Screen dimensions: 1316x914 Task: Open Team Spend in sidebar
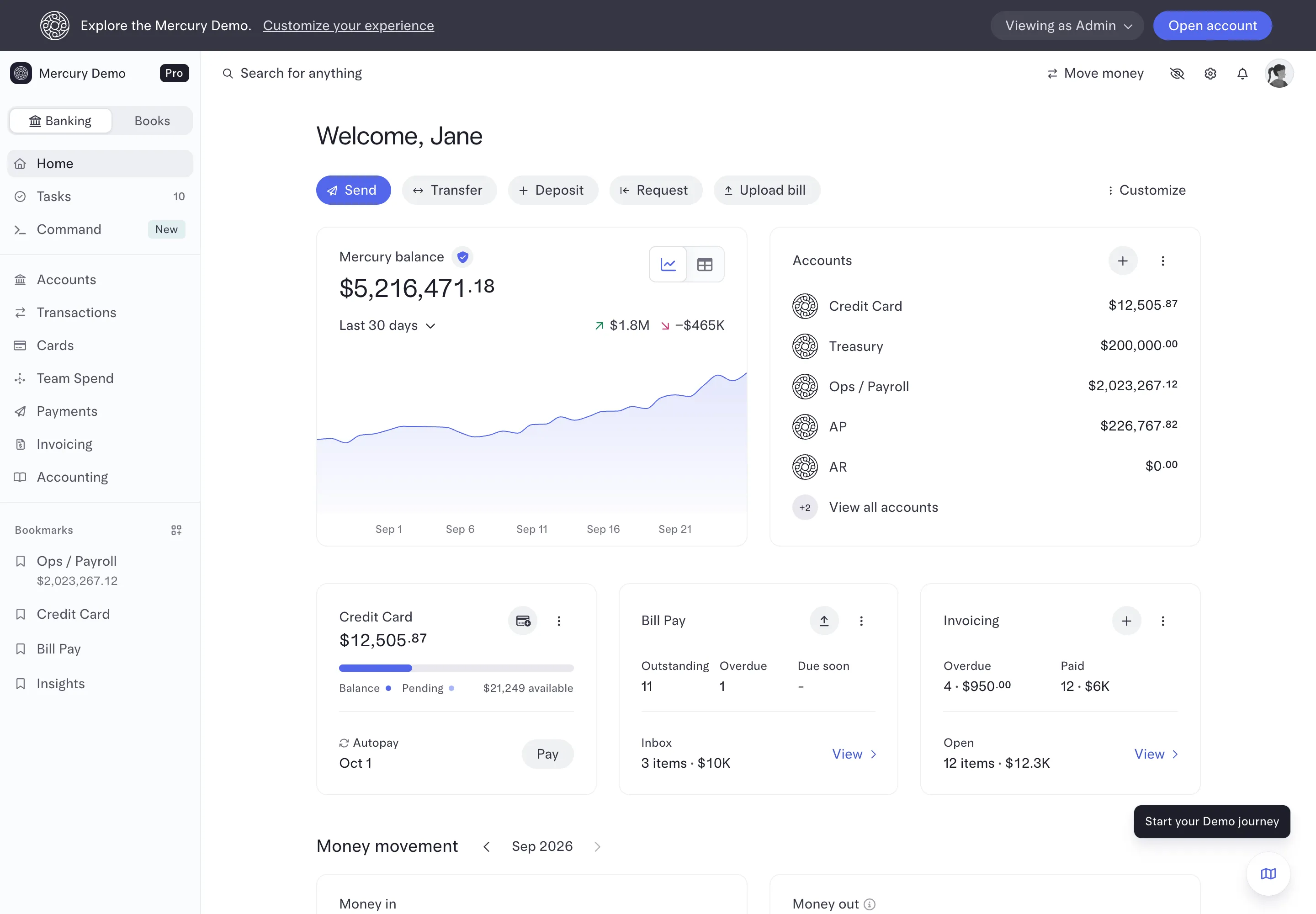pos(100,378)
